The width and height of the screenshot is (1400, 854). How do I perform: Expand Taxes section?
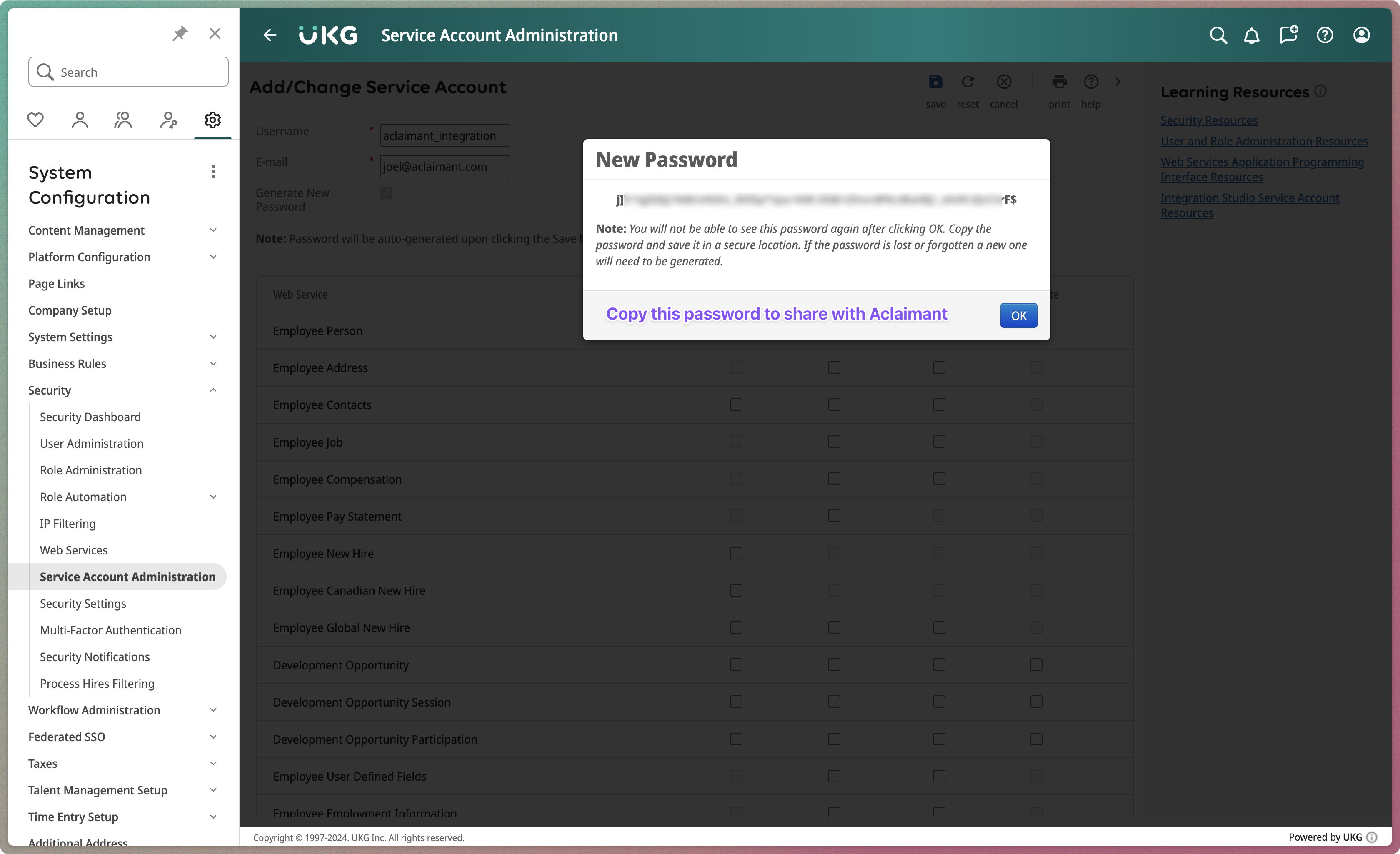click(213, 764)
